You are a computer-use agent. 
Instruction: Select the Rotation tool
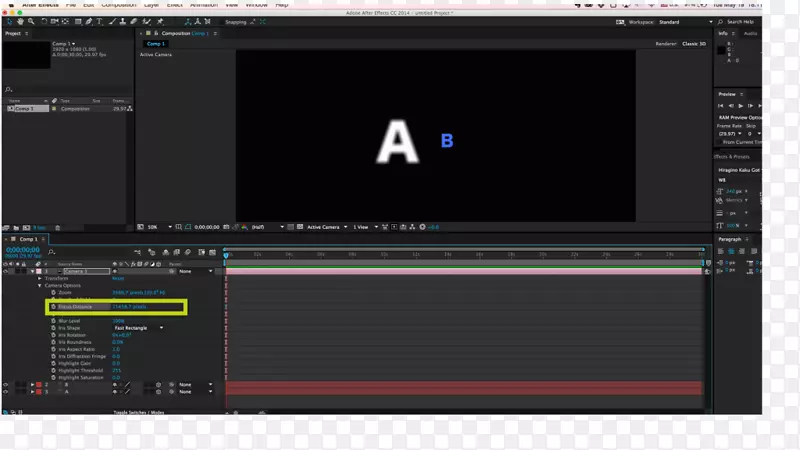44,21
